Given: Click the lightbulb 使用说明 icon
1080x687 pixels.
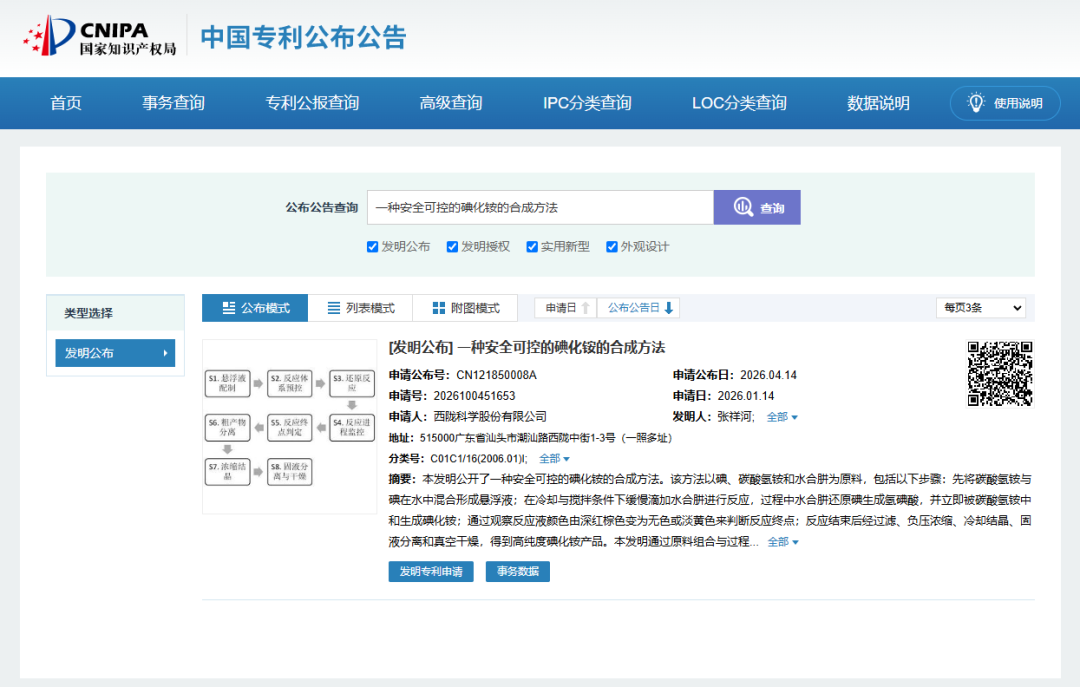Looking at the screenshot, I should tap(976, 103).
